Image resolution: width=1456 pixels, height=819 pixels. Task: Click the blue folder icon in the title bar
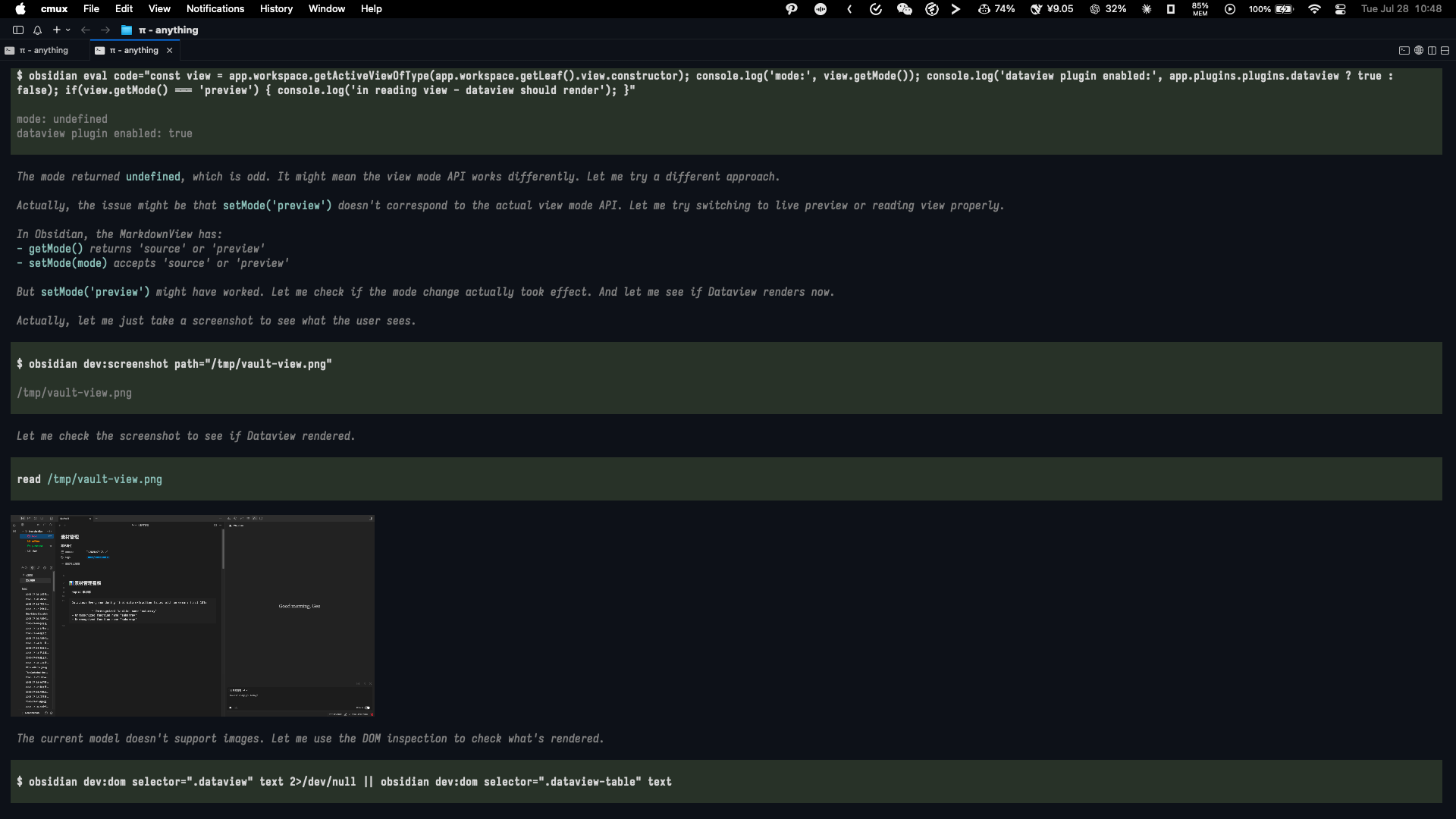[127, 30]
